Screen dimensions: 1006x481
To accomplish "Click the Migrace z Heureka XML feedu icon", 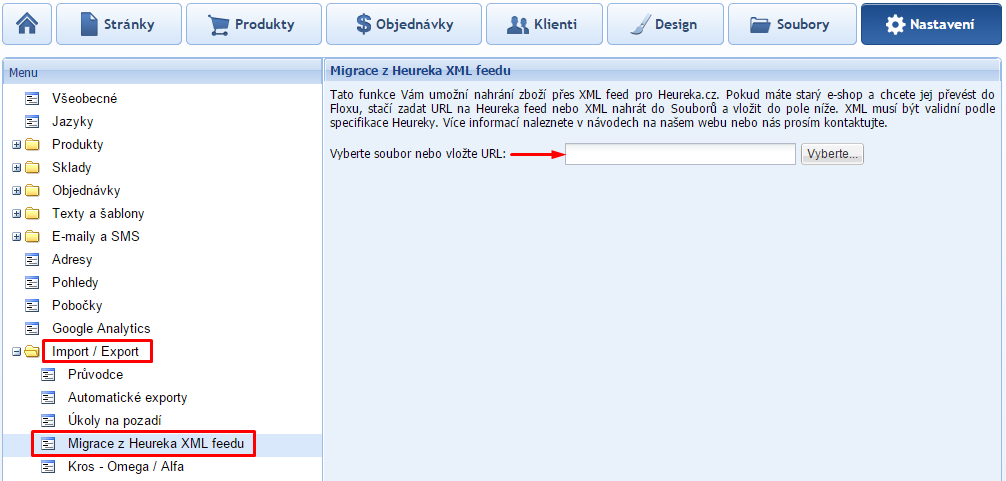I will [x=48, y=444].
